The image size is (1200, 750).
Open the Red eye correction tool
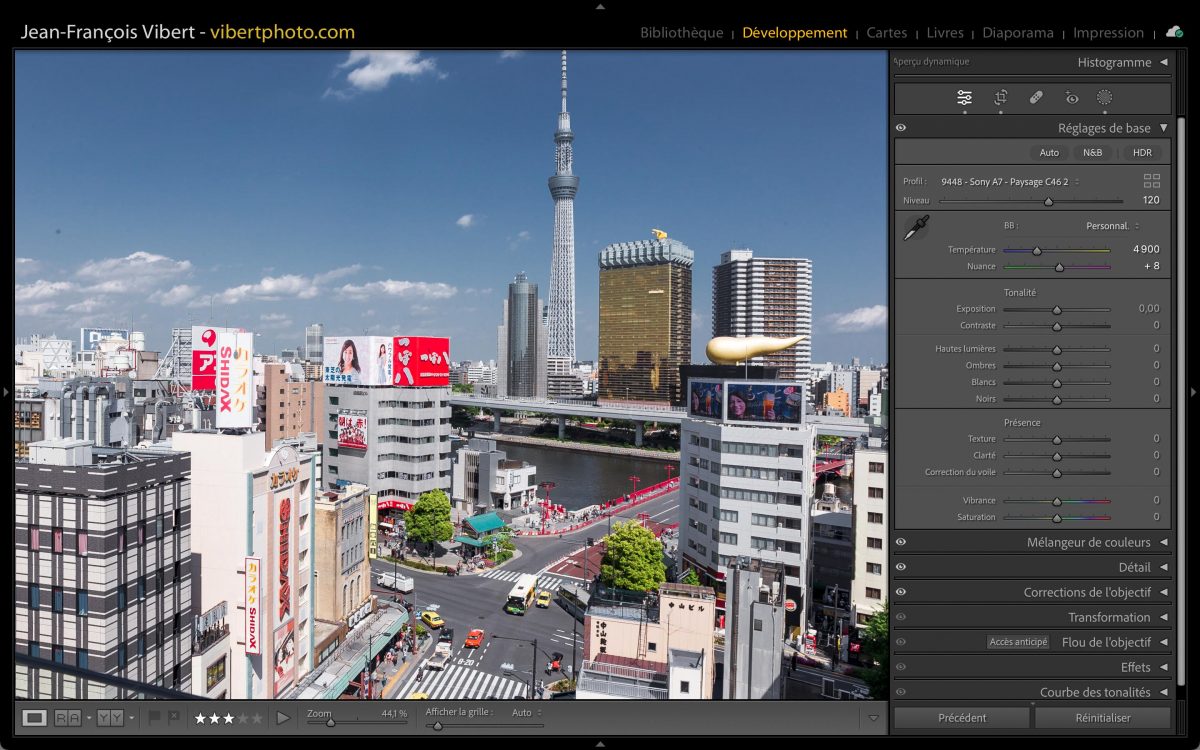tap(1072, 97)
